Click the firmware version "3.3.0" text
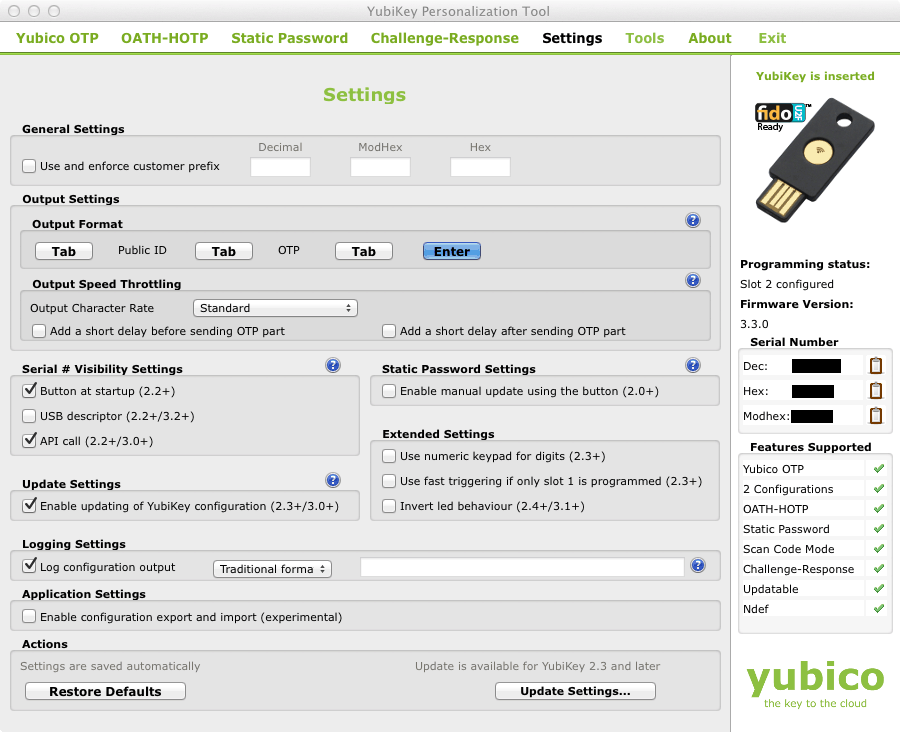This screenshot has height=732, width=900. point(754,324)
